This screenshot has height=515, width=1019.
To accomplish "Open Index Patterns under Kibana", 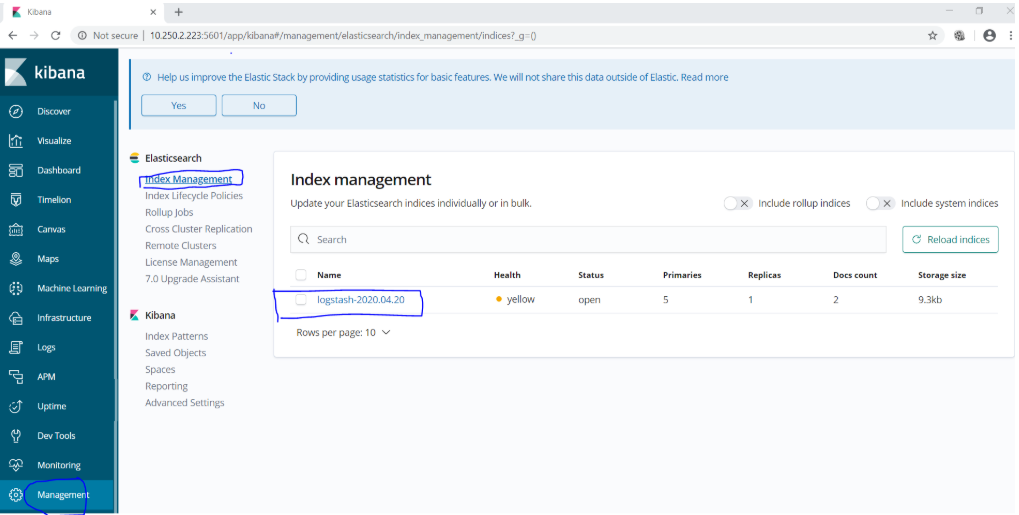I will tap(176, 336).
